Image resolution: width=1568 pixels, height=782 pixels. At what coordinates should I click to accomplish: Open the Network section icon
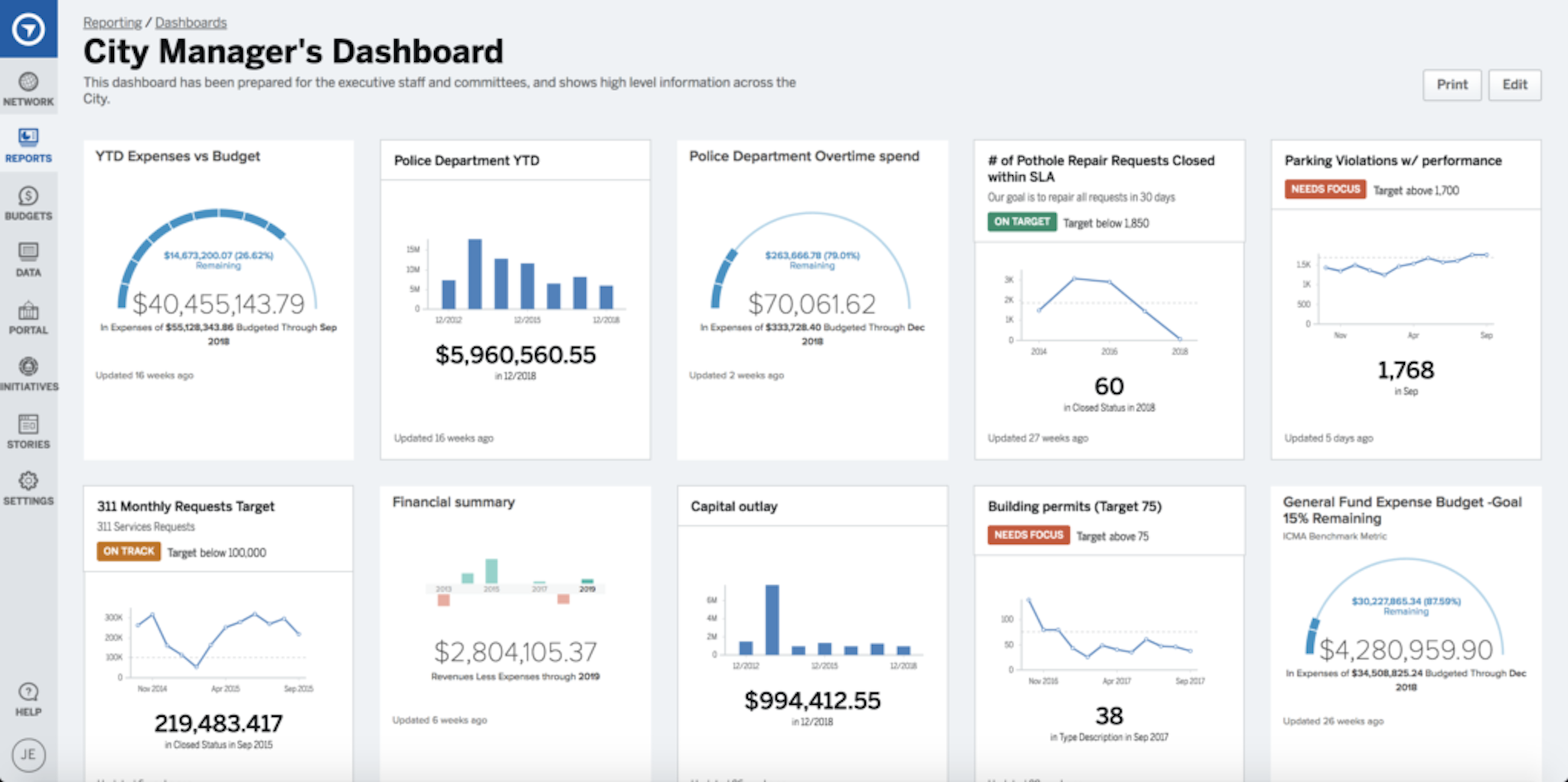tap(28, 82)
